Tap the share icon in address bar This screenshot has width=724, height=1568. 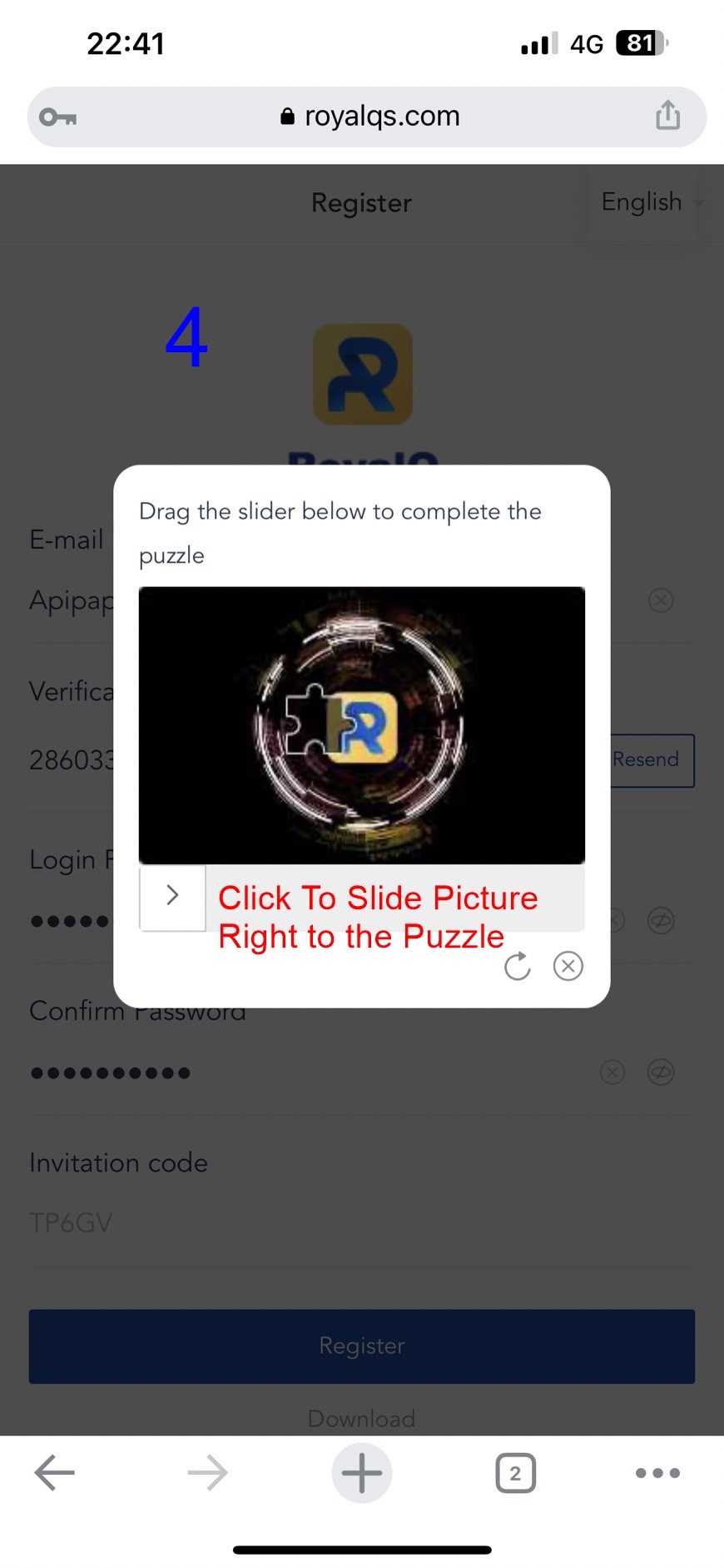[667, 115]
